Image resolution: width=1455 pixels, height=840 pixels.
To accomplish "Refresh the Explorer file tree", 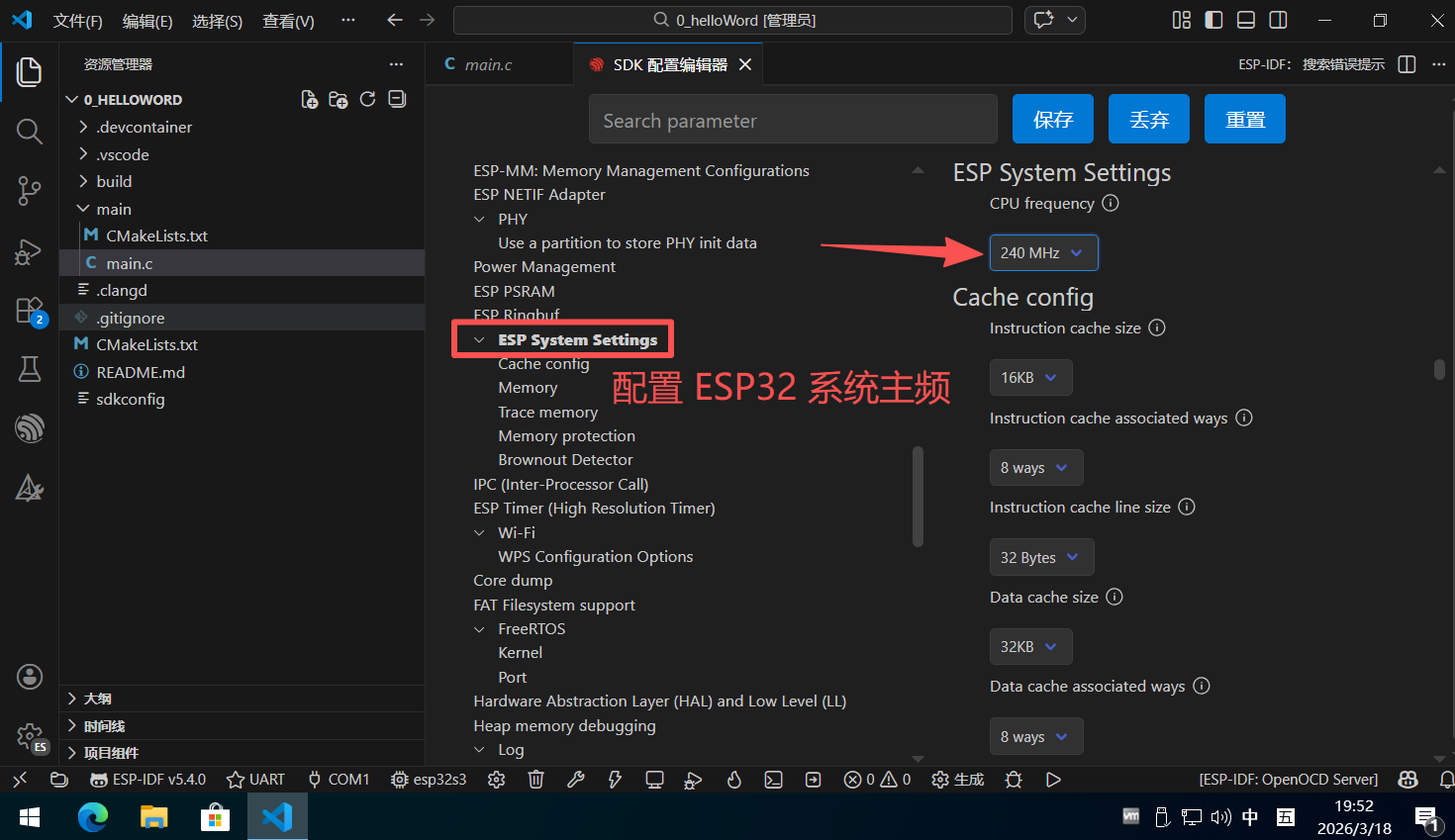I will pos(367,99).
